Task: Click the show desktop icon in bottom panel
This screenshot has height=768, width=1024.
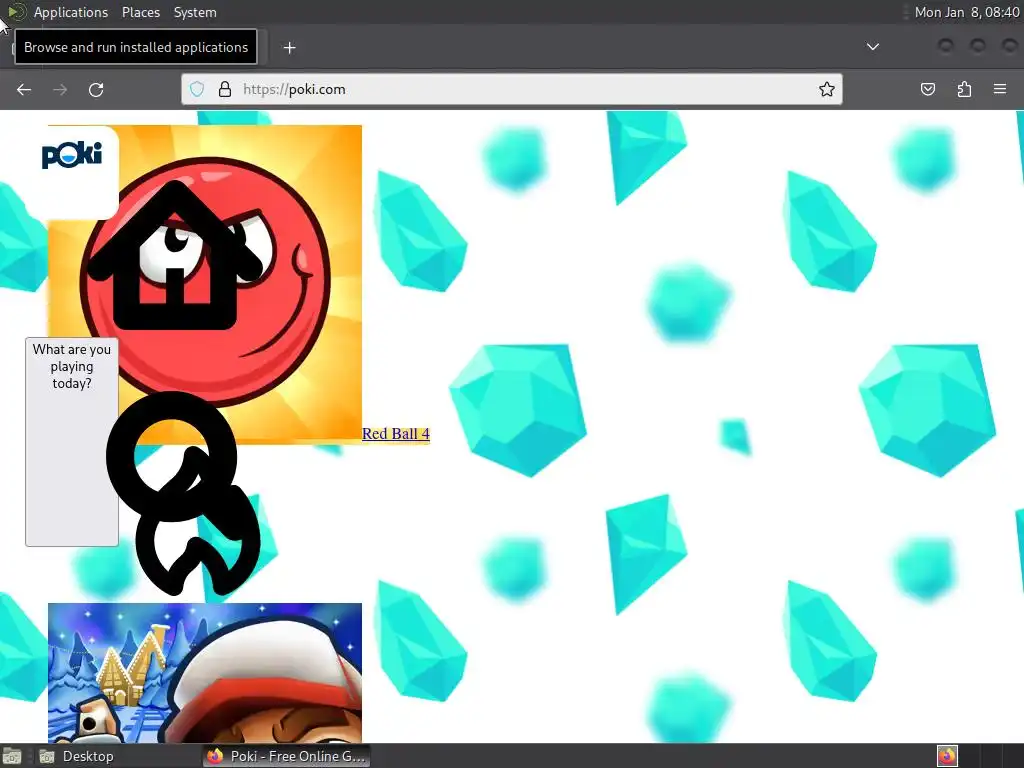Action: tap(12, 756)
